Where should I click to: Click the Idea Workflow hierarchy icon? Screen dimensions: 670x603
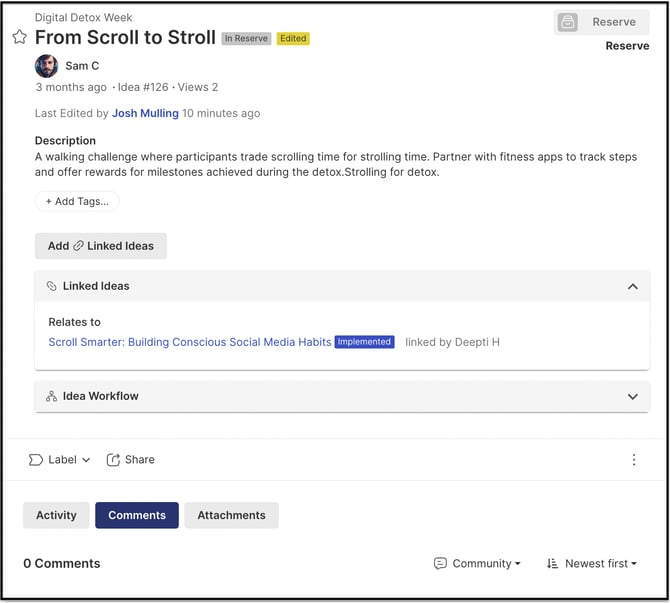(51, 396)
